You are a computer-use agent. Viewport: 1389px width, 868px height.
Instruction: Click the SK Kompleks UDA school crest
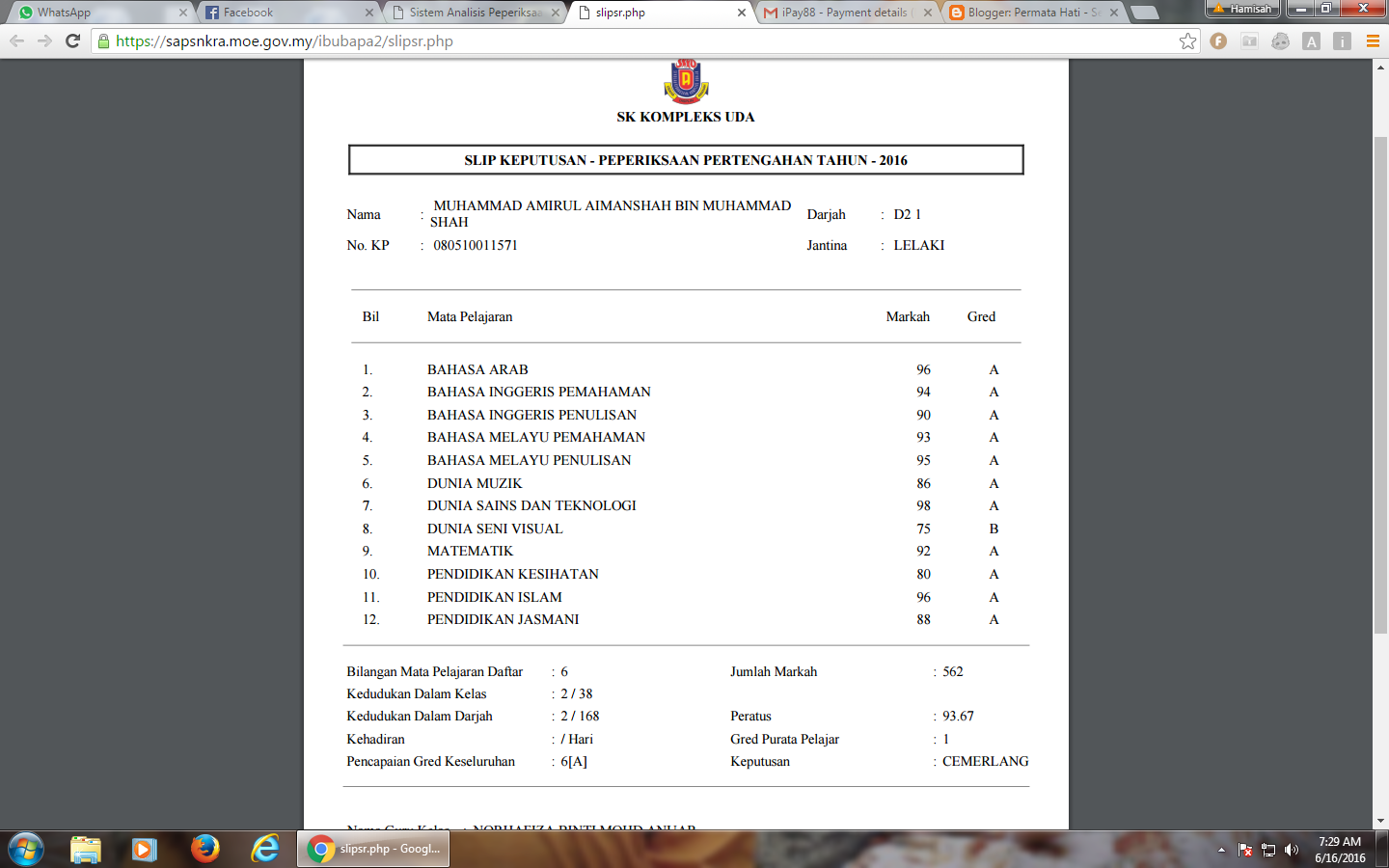tap(686, 81)
